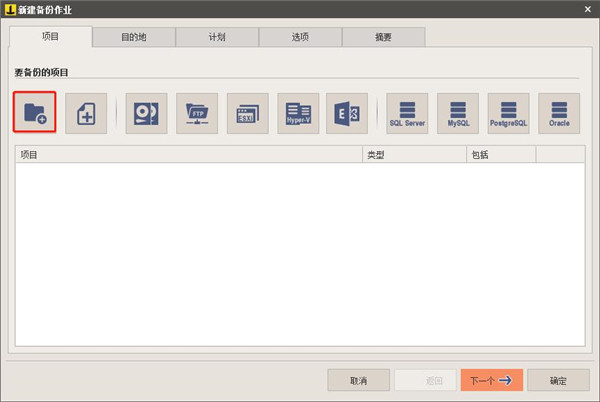The width and height of the screenshot is (600, 402).
Task: Confirm with the 确定 button
Action: (558, 380)
